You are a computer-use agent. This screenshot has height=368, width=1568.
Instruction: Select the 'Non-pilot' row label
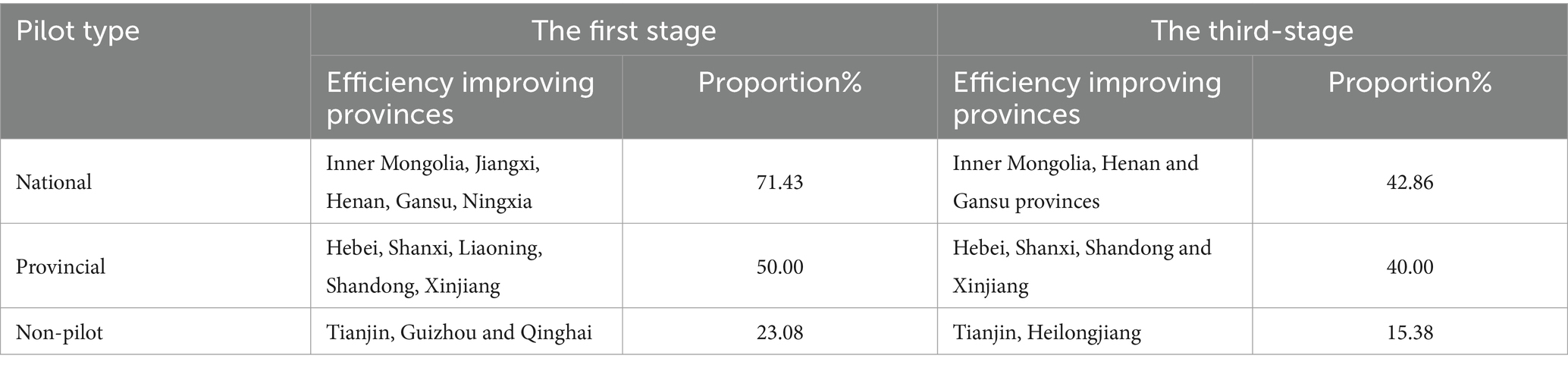click(x=59, y=332)
